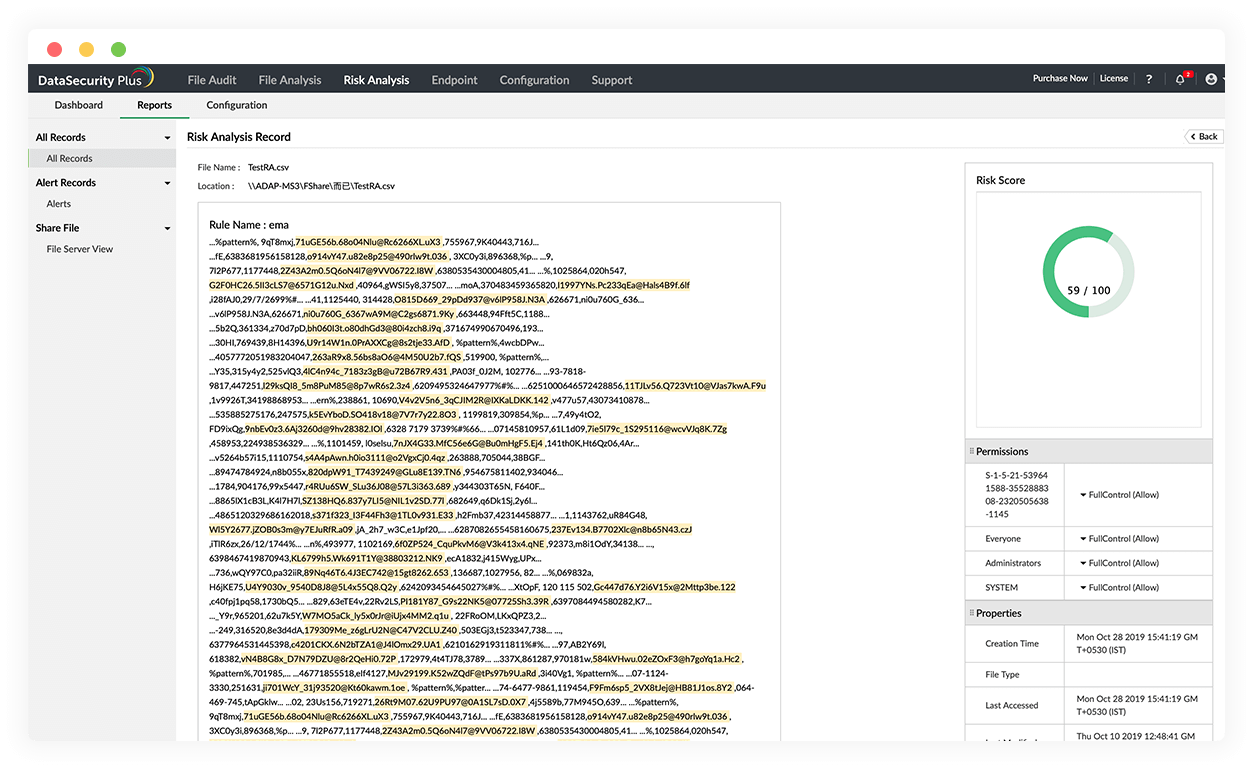Click the Last Accessed date value
The image size is (1254, 766).
(x=1137, y=705)
